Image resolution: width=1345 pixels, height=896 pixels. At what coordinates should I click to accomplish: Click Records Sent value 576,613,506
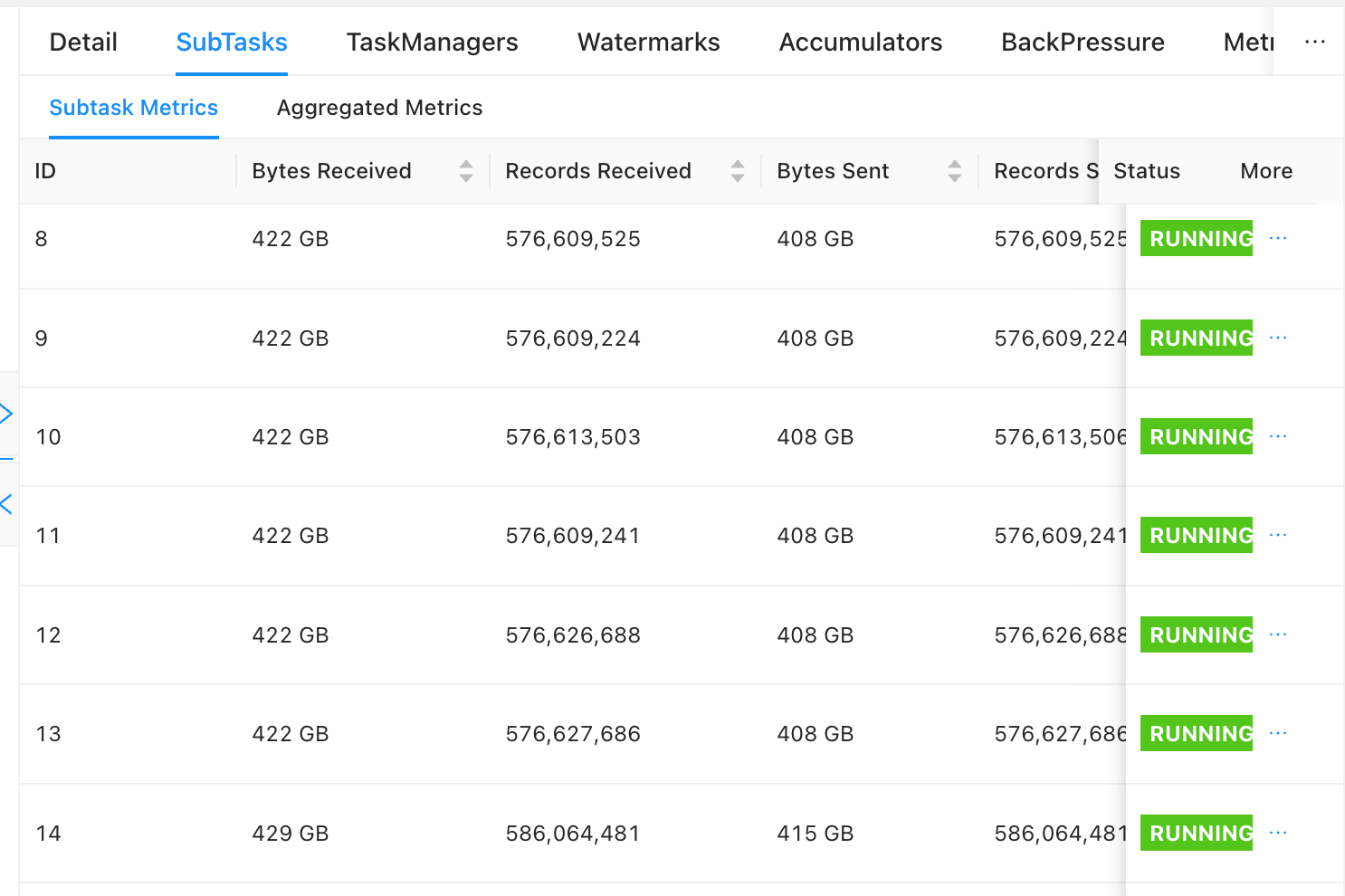(1060, 437)
